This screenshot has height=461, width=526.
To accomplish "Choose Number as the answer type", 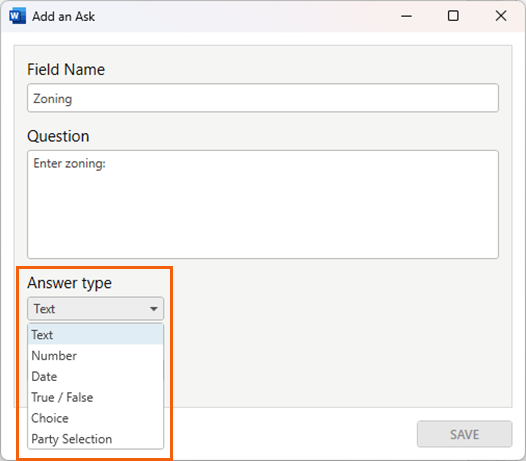I will [96, 356].
